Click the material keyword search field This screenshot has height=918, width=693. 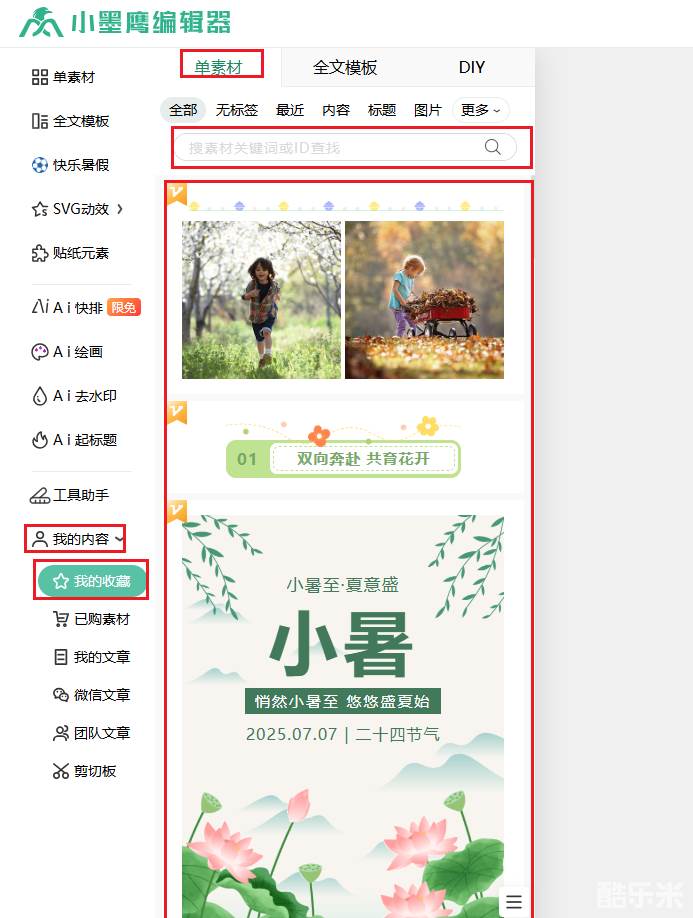click(x=345, y=147)
